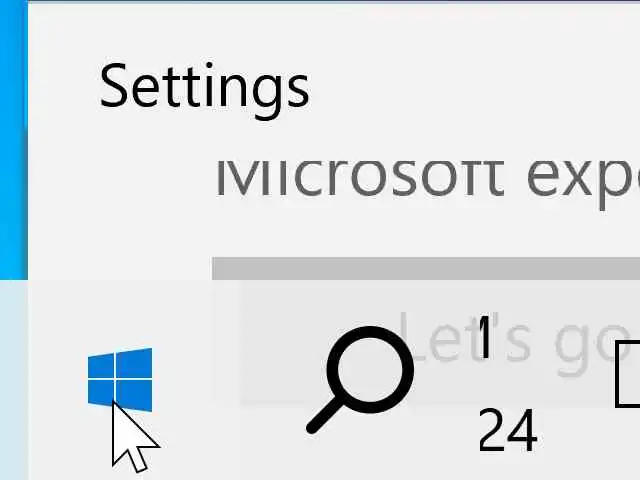640x480 pixels.
Task: Click the number 24 on the taskbar
Action: 507,430
